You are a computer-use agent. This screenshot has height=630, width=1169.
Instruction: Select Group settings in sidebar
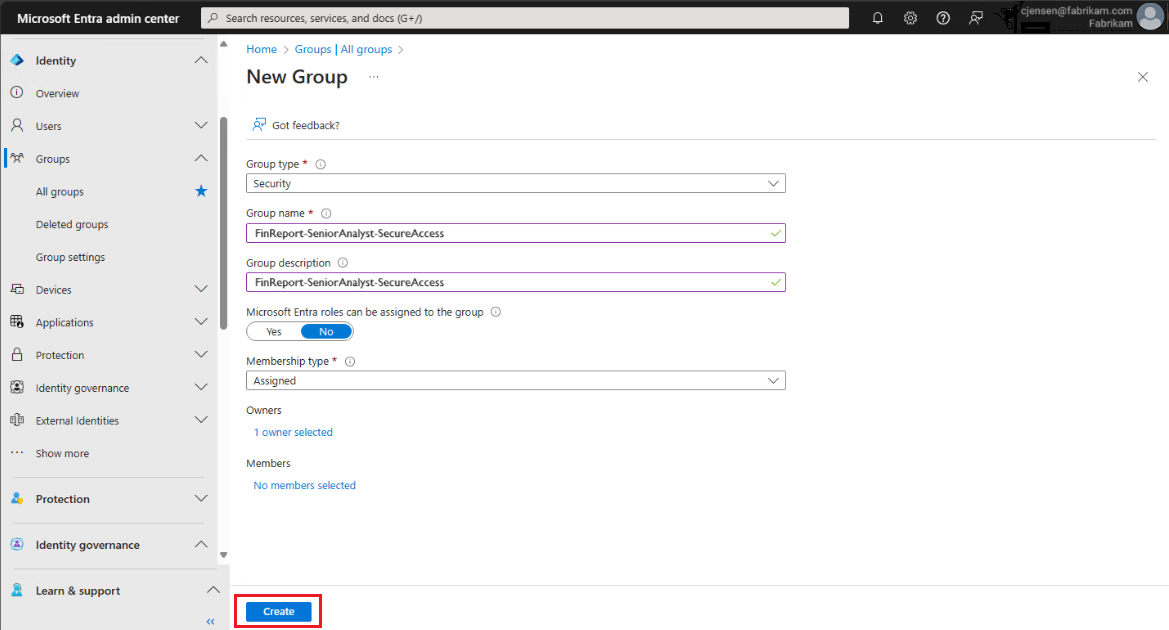point(70,257)
